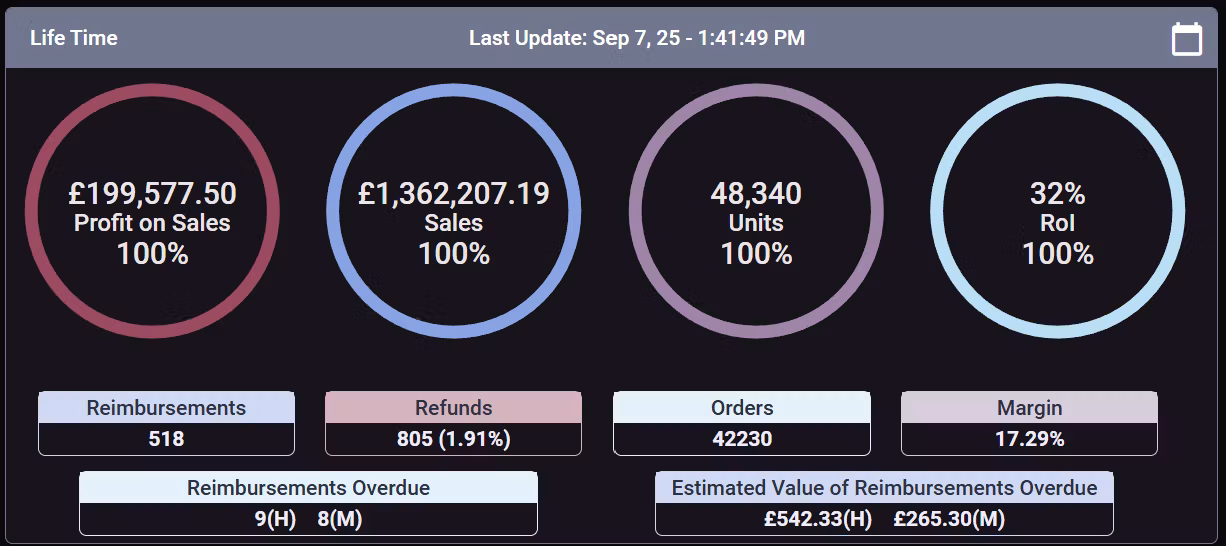Open the calendar date picker icon
The image size is (1226, 546).
point(1186,39)
